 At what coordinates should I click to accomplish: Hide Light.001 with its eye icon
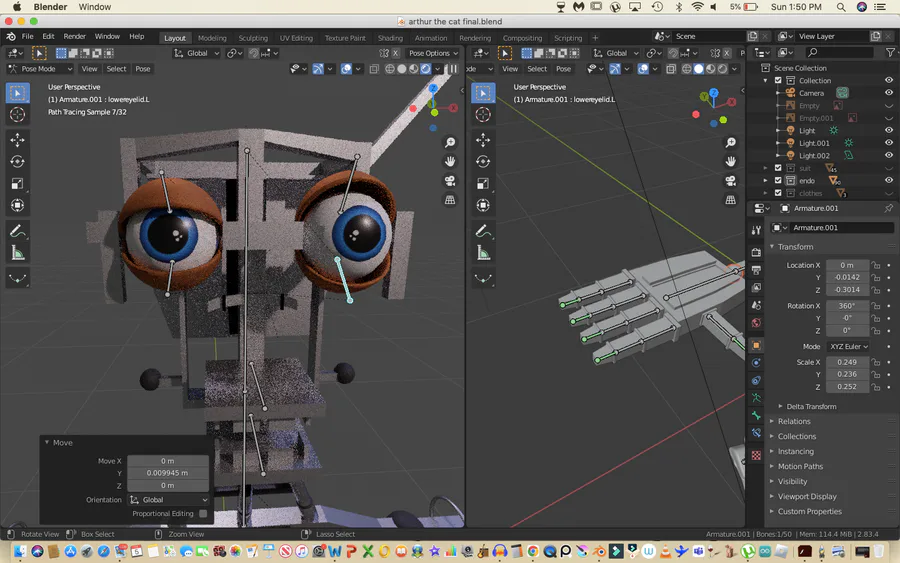pos(889,143)
